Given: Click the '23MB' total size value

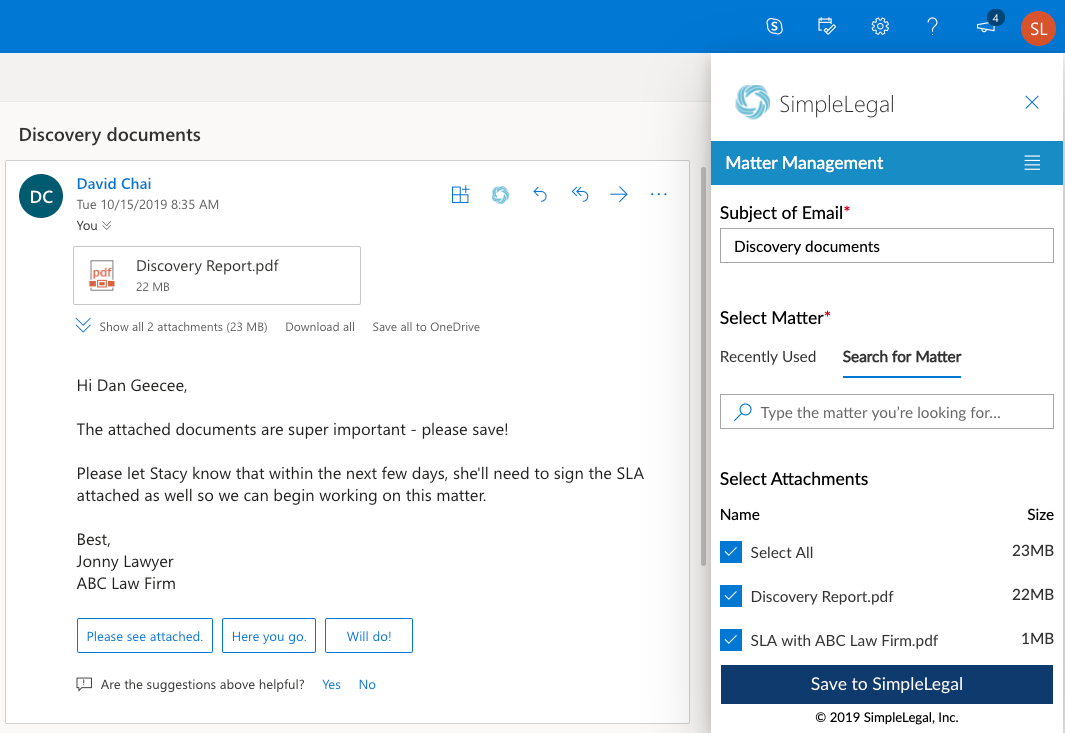Looking at the screenshot, I should pyautogui.click(x=1032, y=550).
